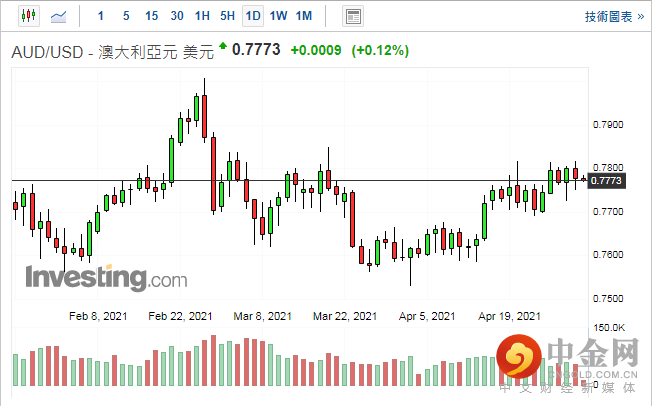Image resolution: width=653 pixels, height=406 pixels.
Task: Switch to the area line chart icon
Action: tap(58, 17)
